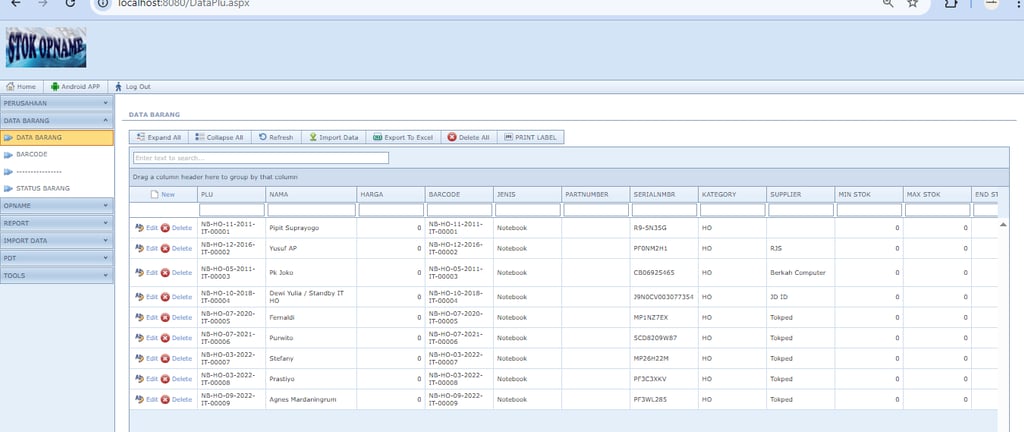Click the Log Out person icon
Image resolution: width=1024 pixels, height=432 pixels.
119,87
